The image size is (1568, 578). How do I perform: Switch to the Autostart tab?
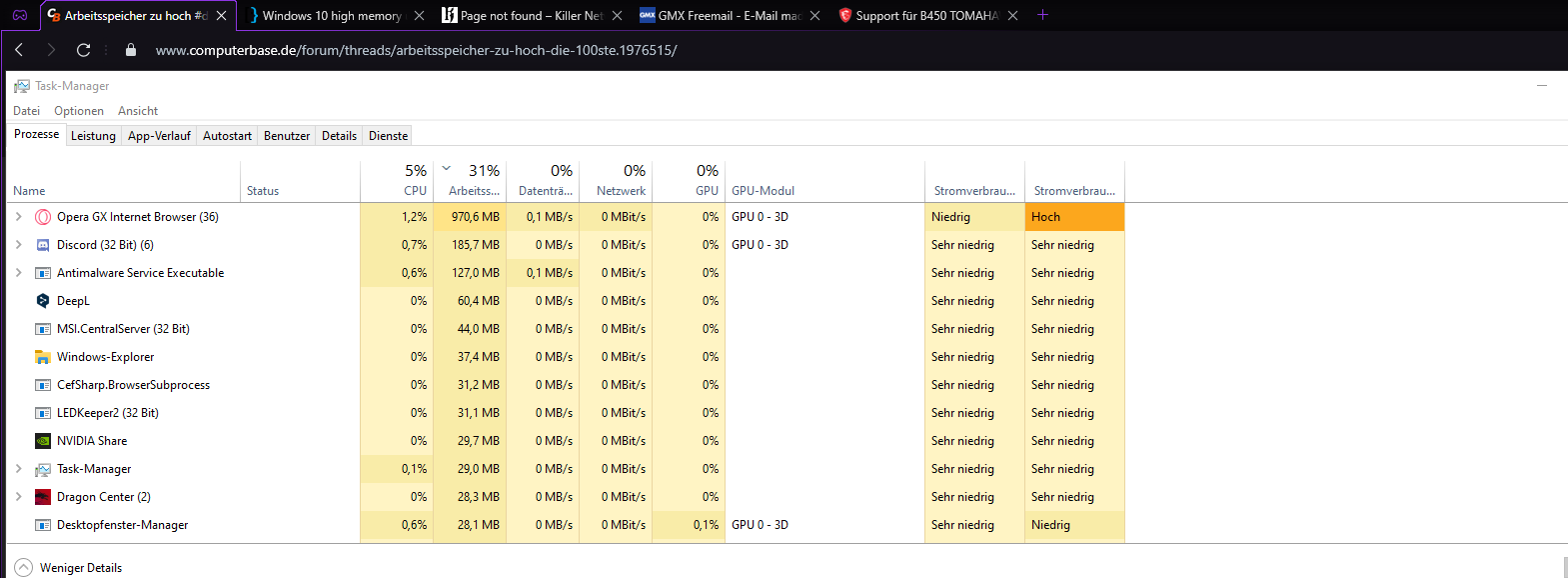[227, 136]
